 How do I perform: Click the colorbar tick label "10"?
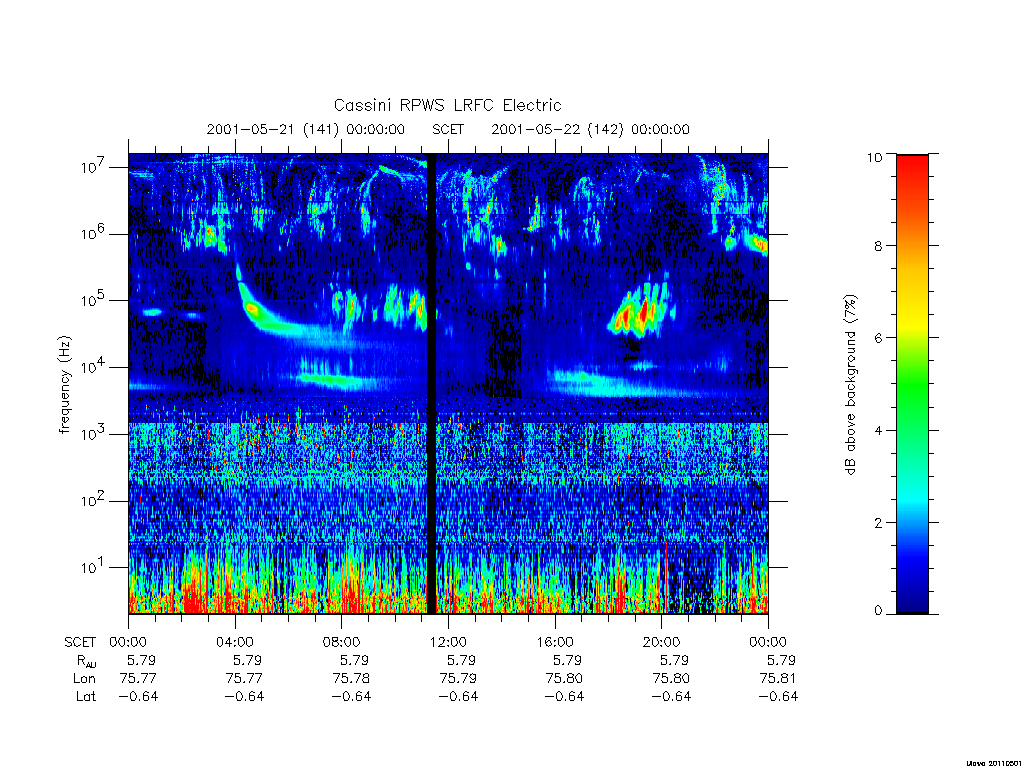point(874,157)
